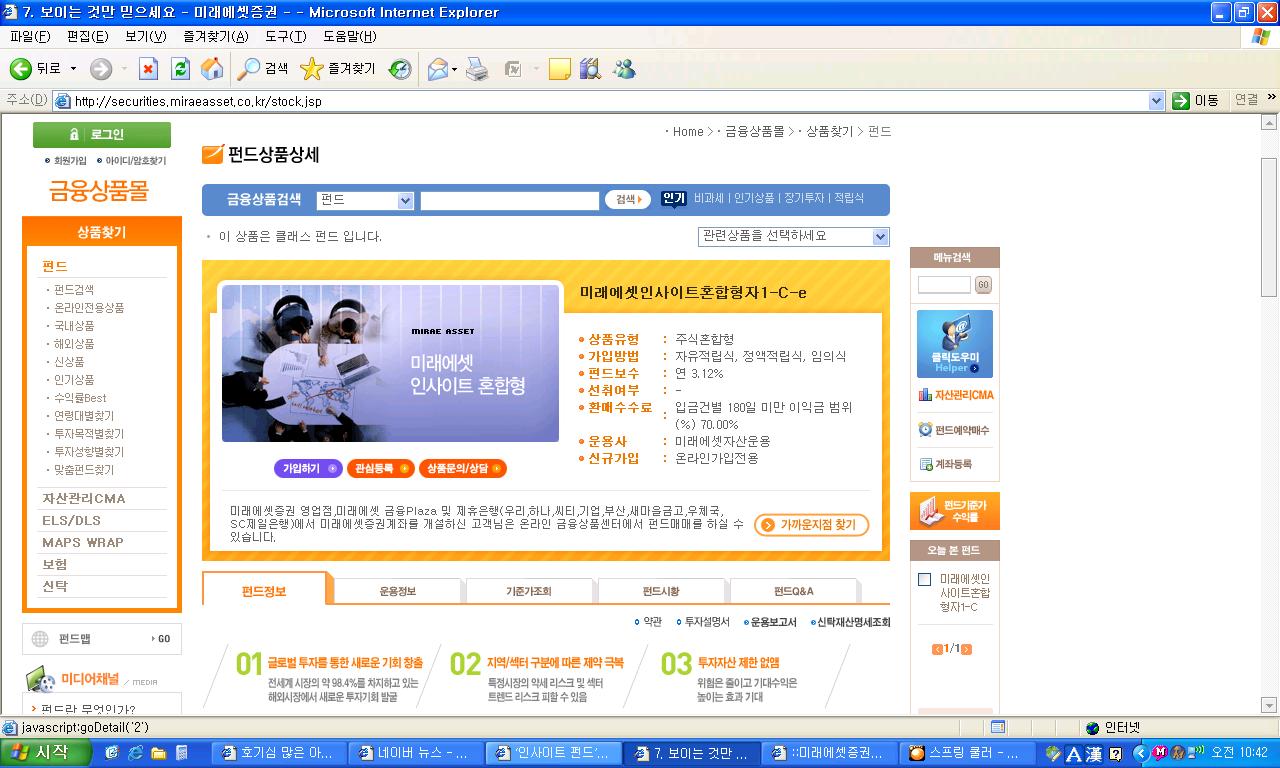The height and width of the screenshot is (768, 1280).
Task: Open the 도움말(H) menu
Action: (x=349, y=37)
